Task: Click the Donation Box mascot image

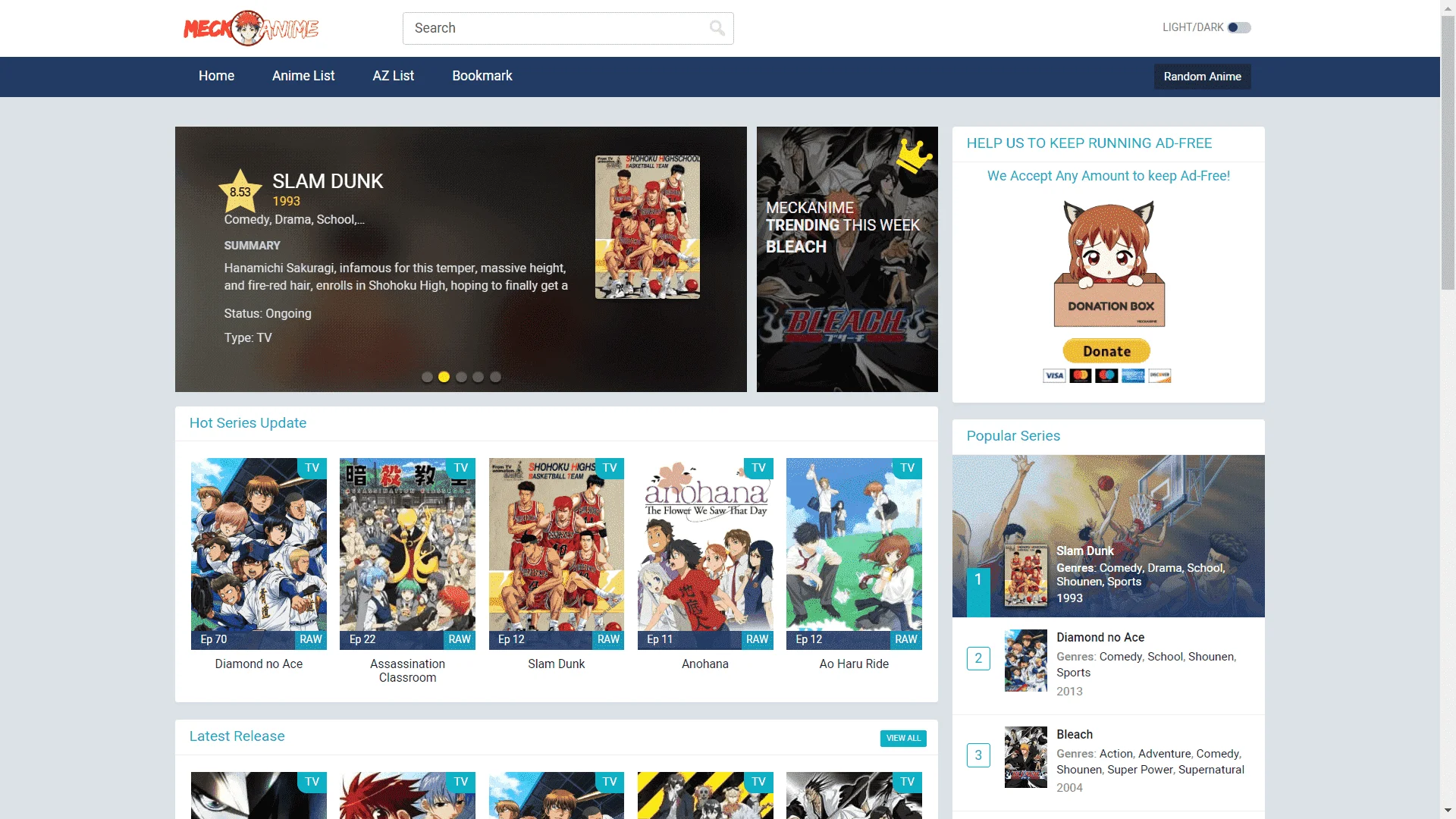Action: pyautogui.click(x=1109, y=264)
